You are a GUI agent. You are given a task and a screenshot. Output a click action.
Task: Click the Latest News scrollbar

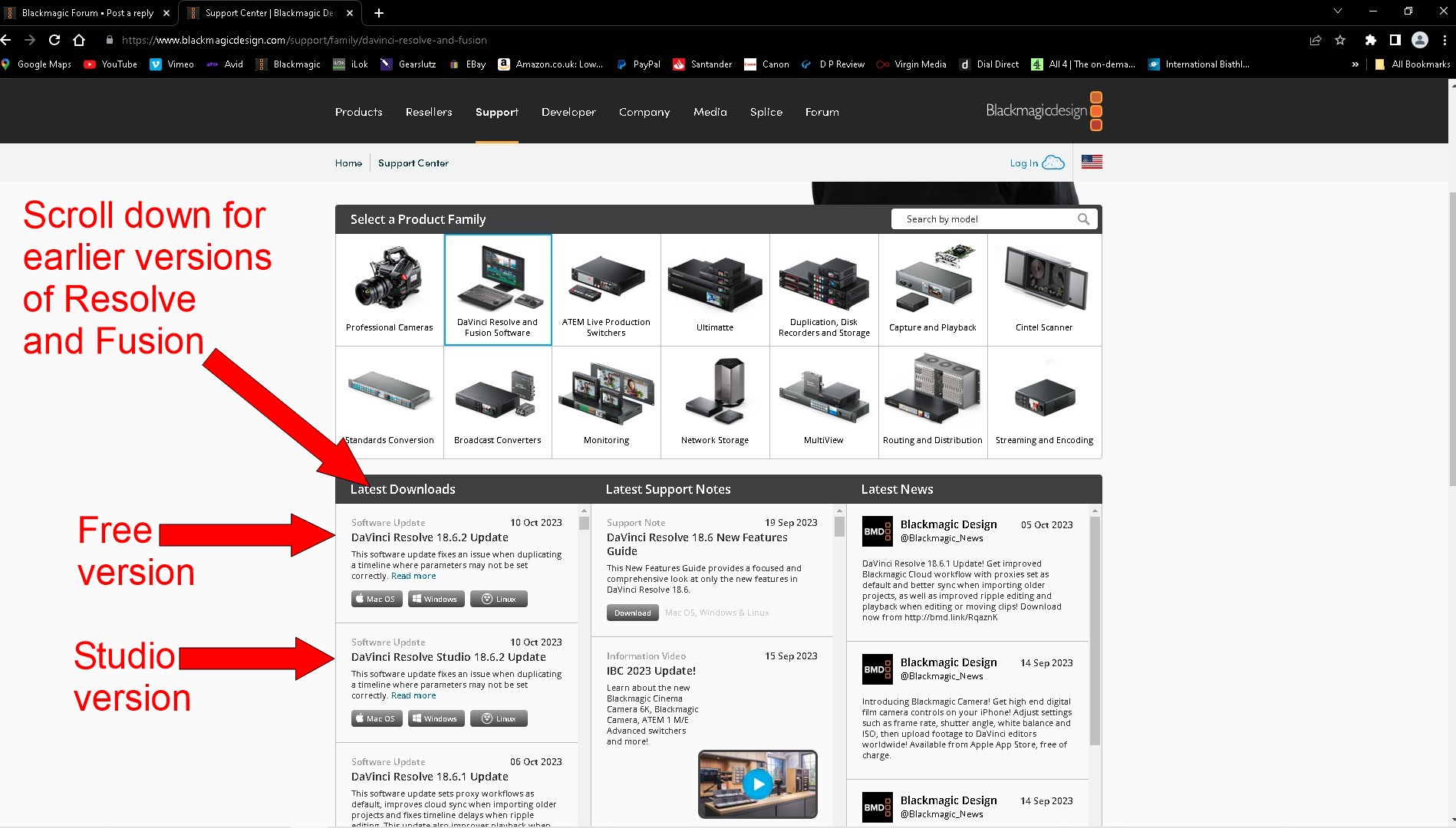1095,631
